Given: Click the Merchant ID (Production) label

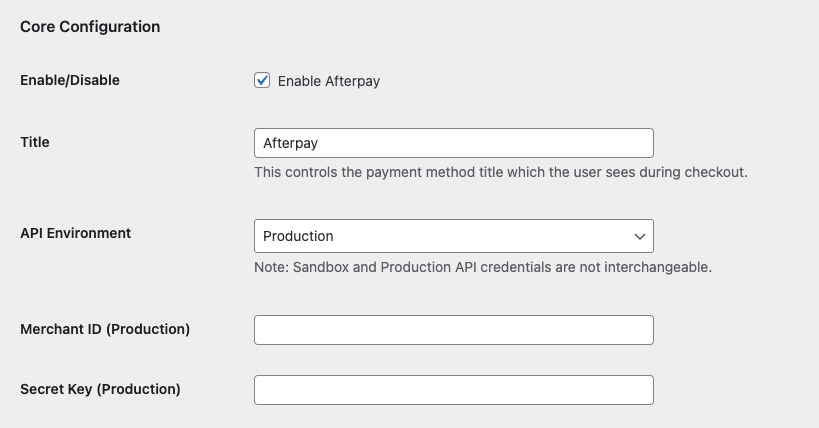Looking at the screenshot, I should (105, 328).
